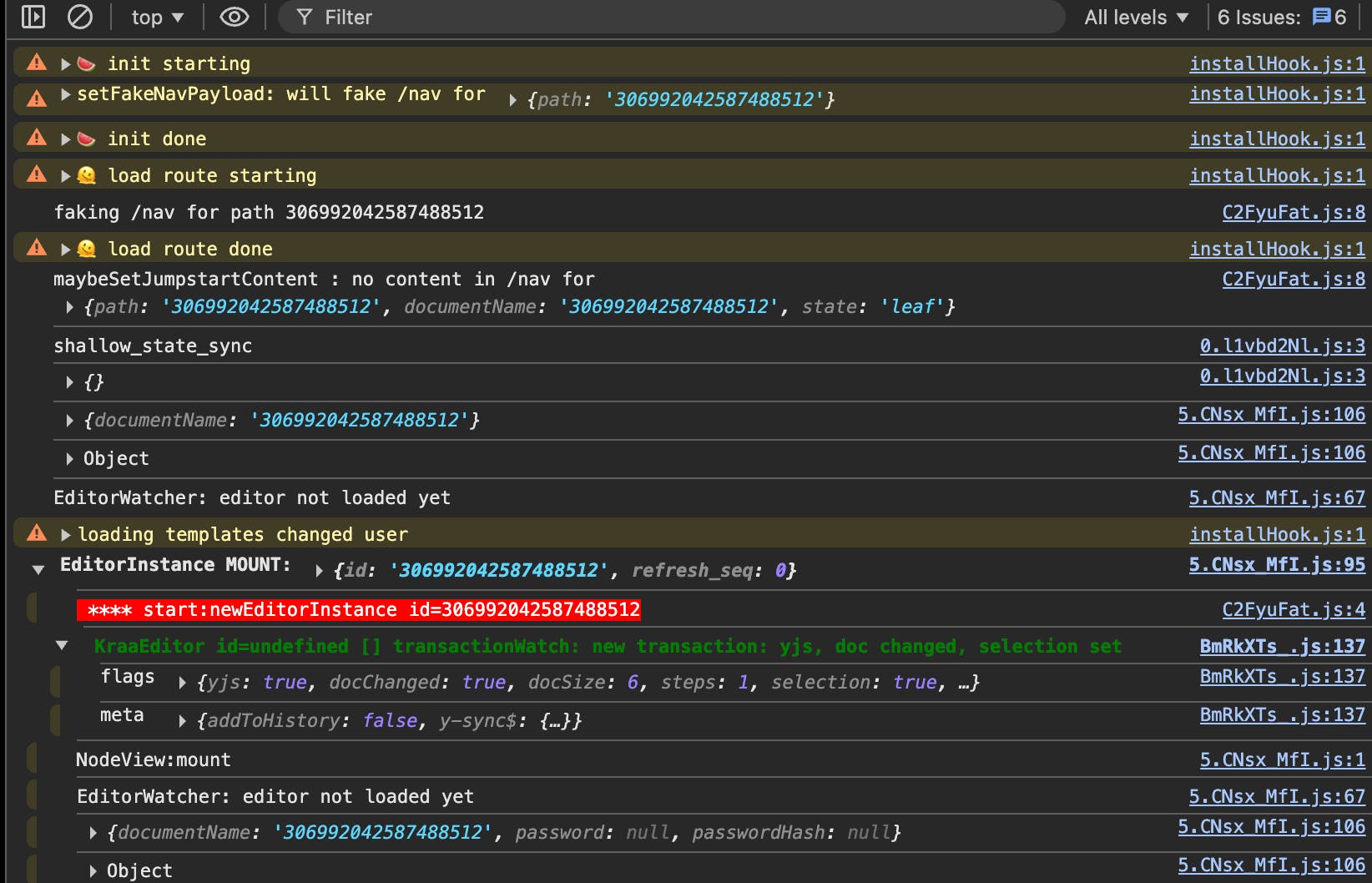Click the red 'start:newEditorInstance' highlighted message

(x=359, y=610)
